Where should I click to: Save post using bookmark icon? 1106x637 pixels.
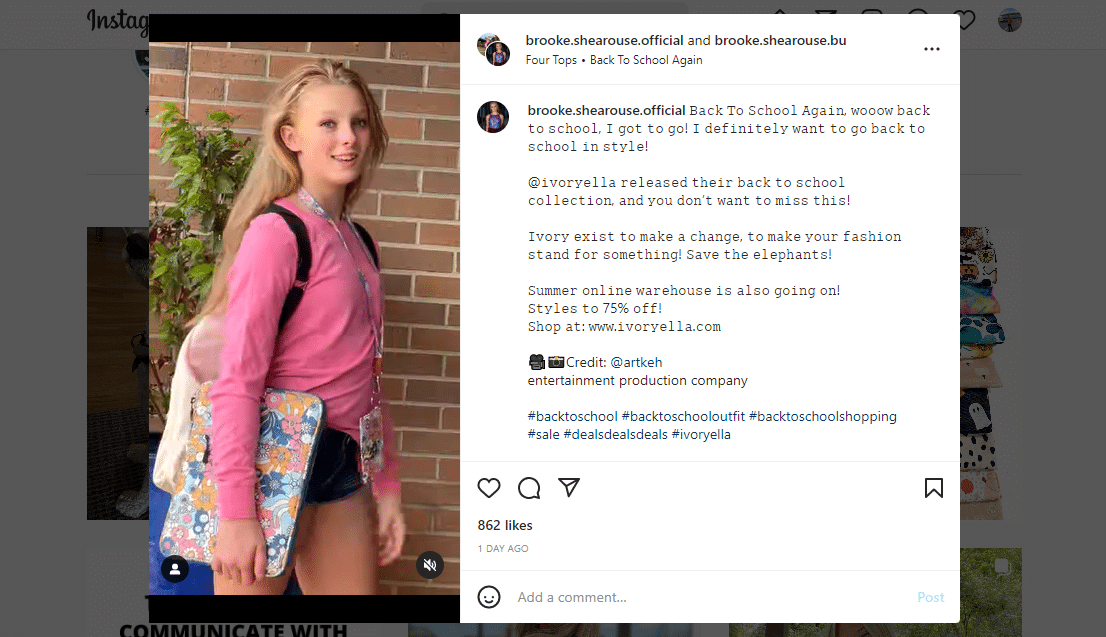[934, 488]
